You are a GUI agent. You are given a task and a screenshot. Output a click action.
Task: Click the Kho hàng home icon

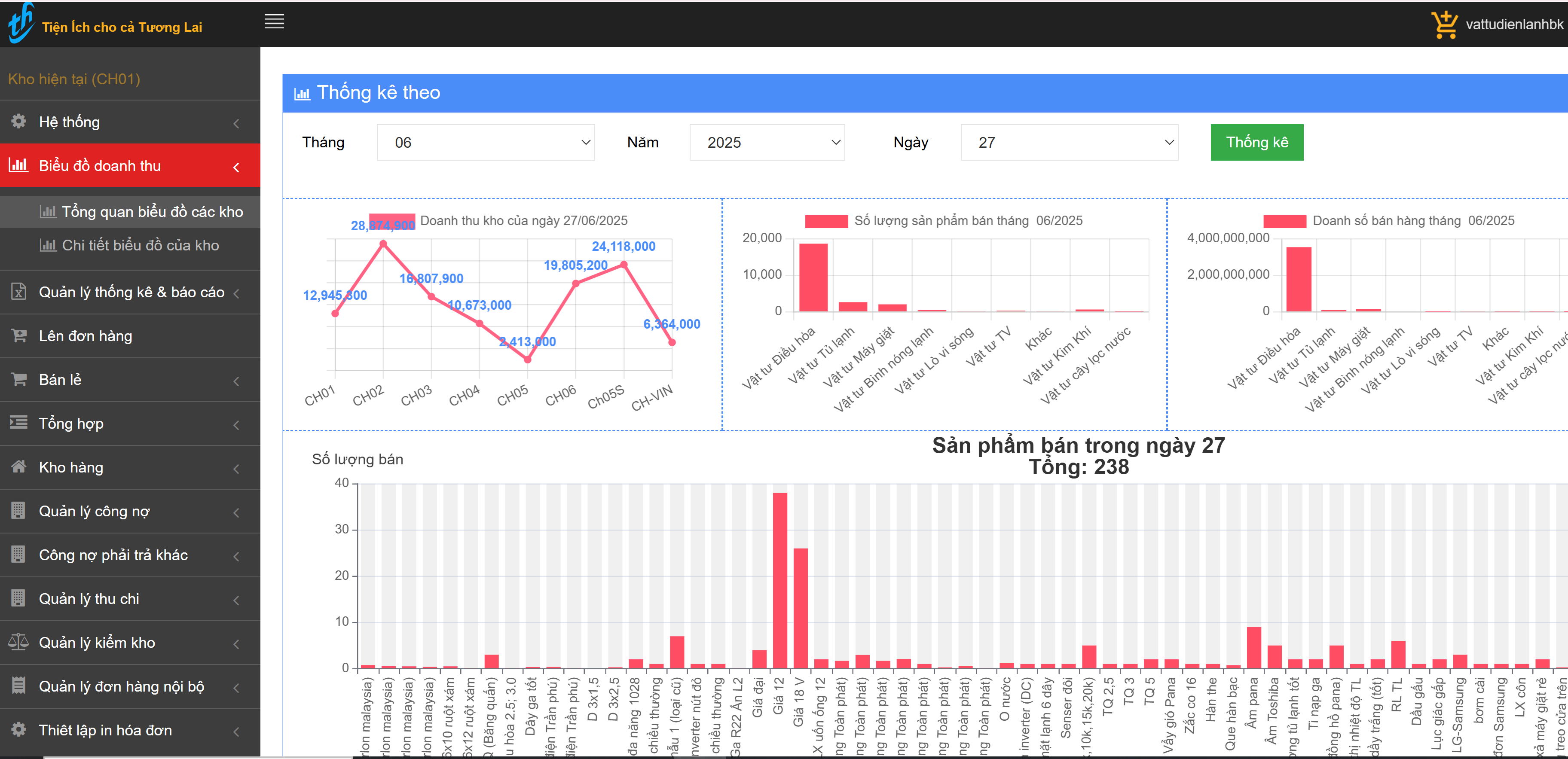tap(19, 467)
